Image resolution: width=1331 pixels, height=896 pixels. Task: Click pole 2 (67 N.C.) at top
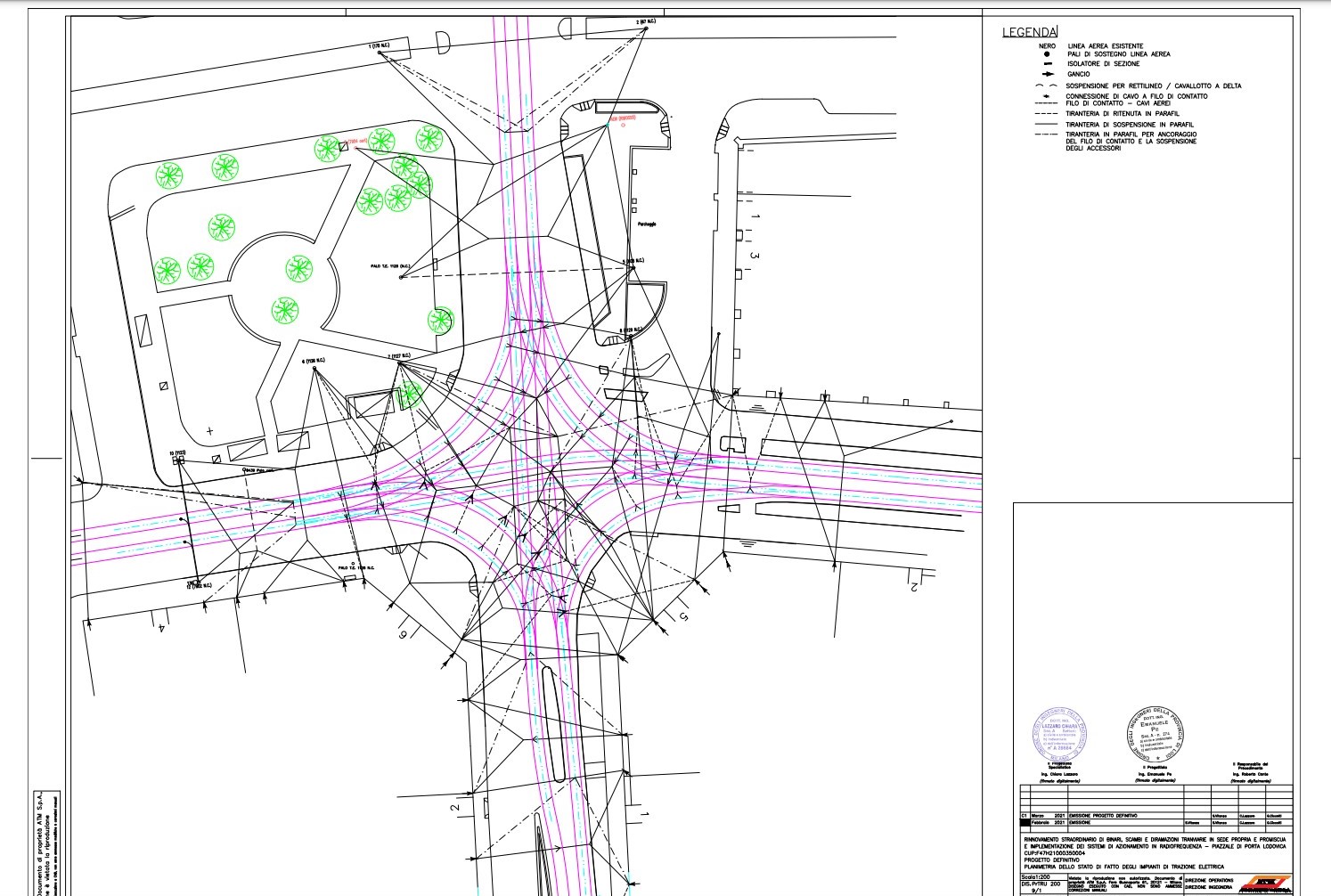point(646,29)
